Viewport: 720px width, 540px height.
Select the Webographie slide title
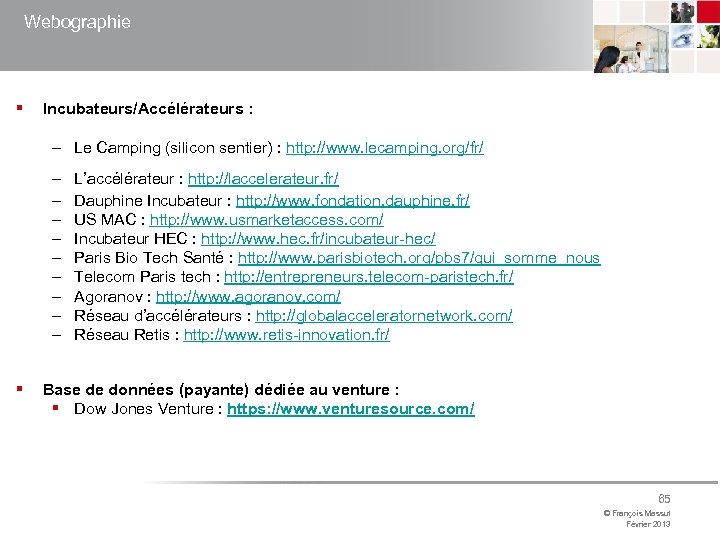(x=77, y=22)
